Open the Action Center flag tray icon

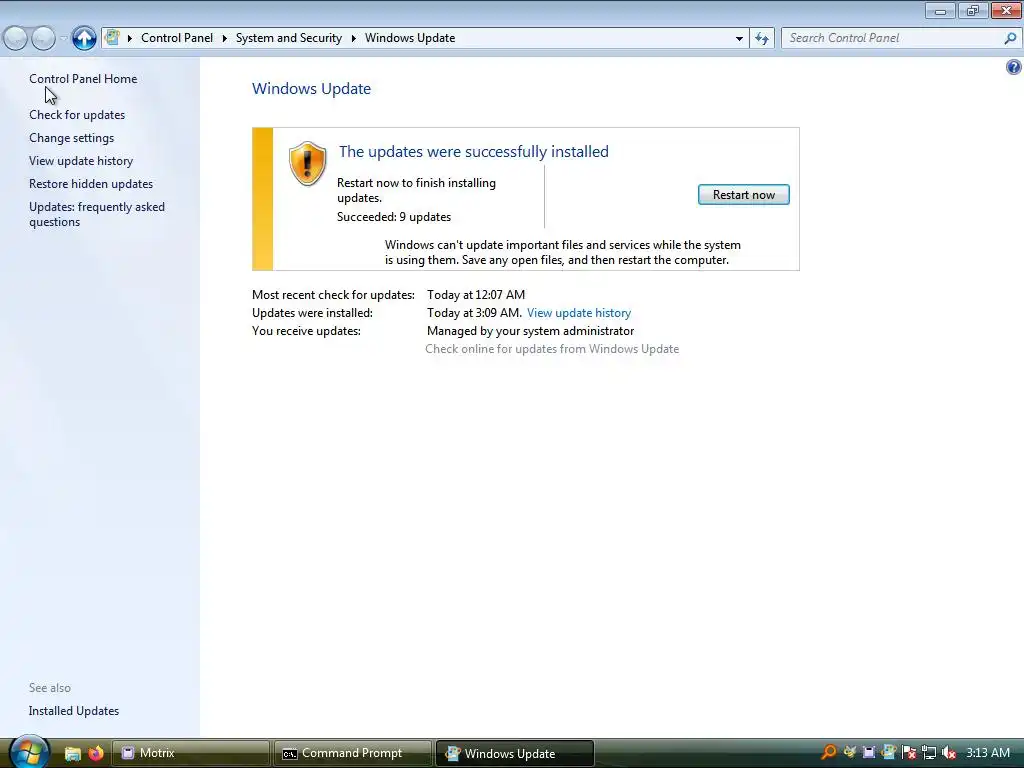[x=908, y=752]
